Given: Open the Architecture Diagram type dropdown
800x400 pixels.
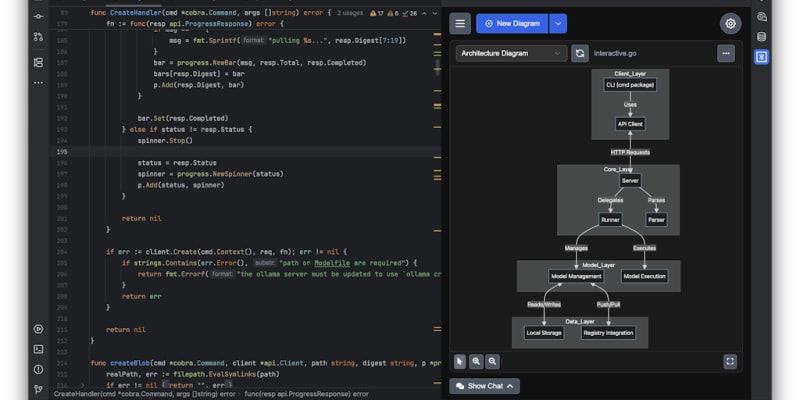Looking at the screenshot, I should click(x=511, y=53).
